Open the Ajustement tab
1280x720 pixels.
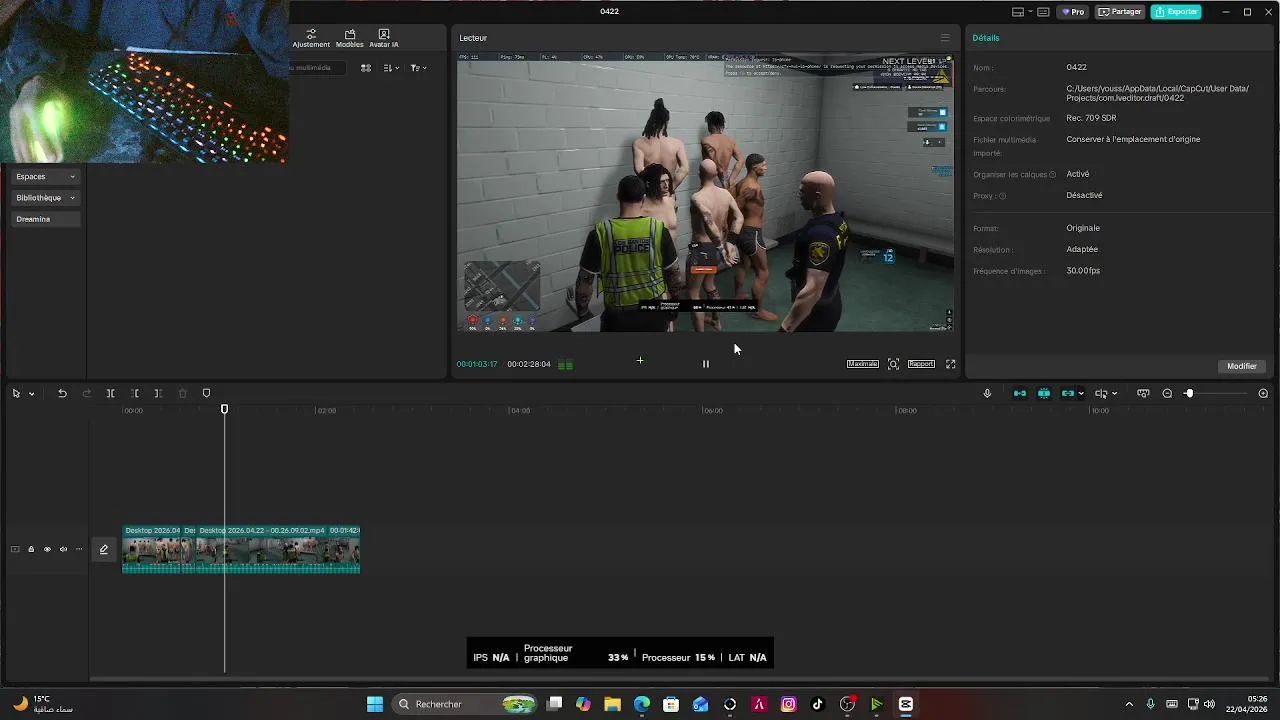coord(311,38)
